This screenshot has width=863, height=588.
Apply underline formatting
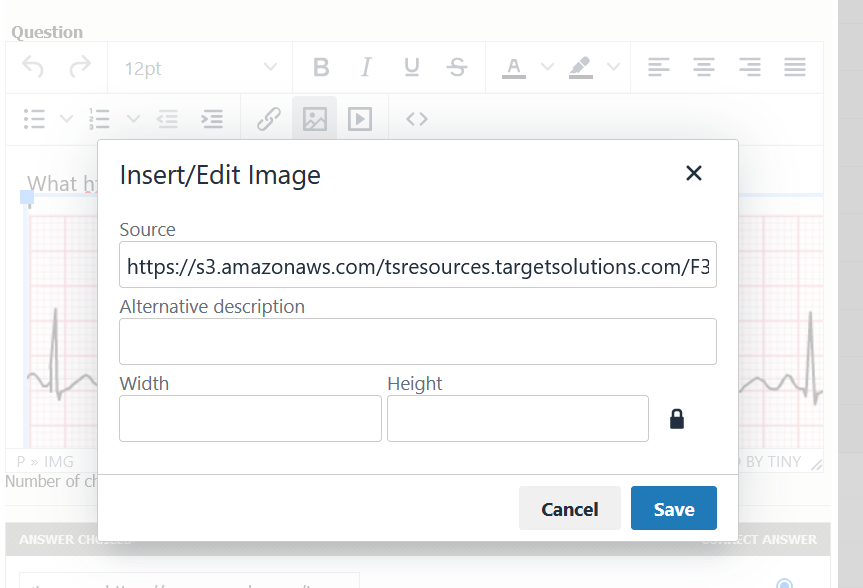click(411, 67)
